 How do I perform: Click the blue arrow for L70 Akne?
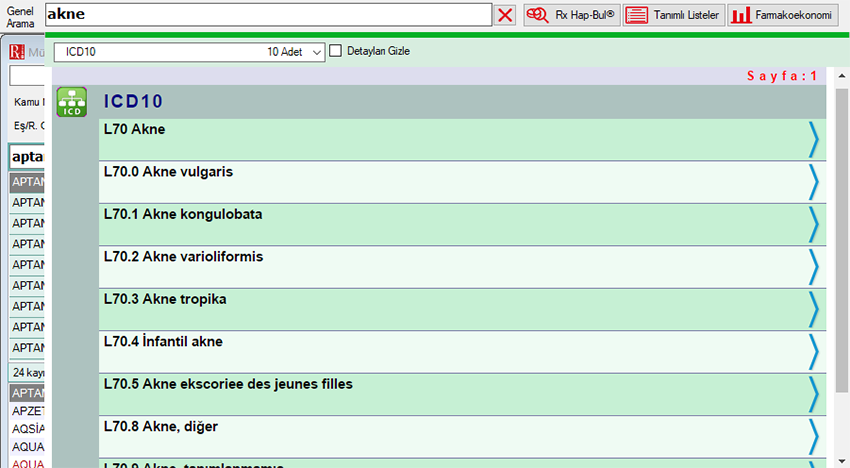pos(813,140)
